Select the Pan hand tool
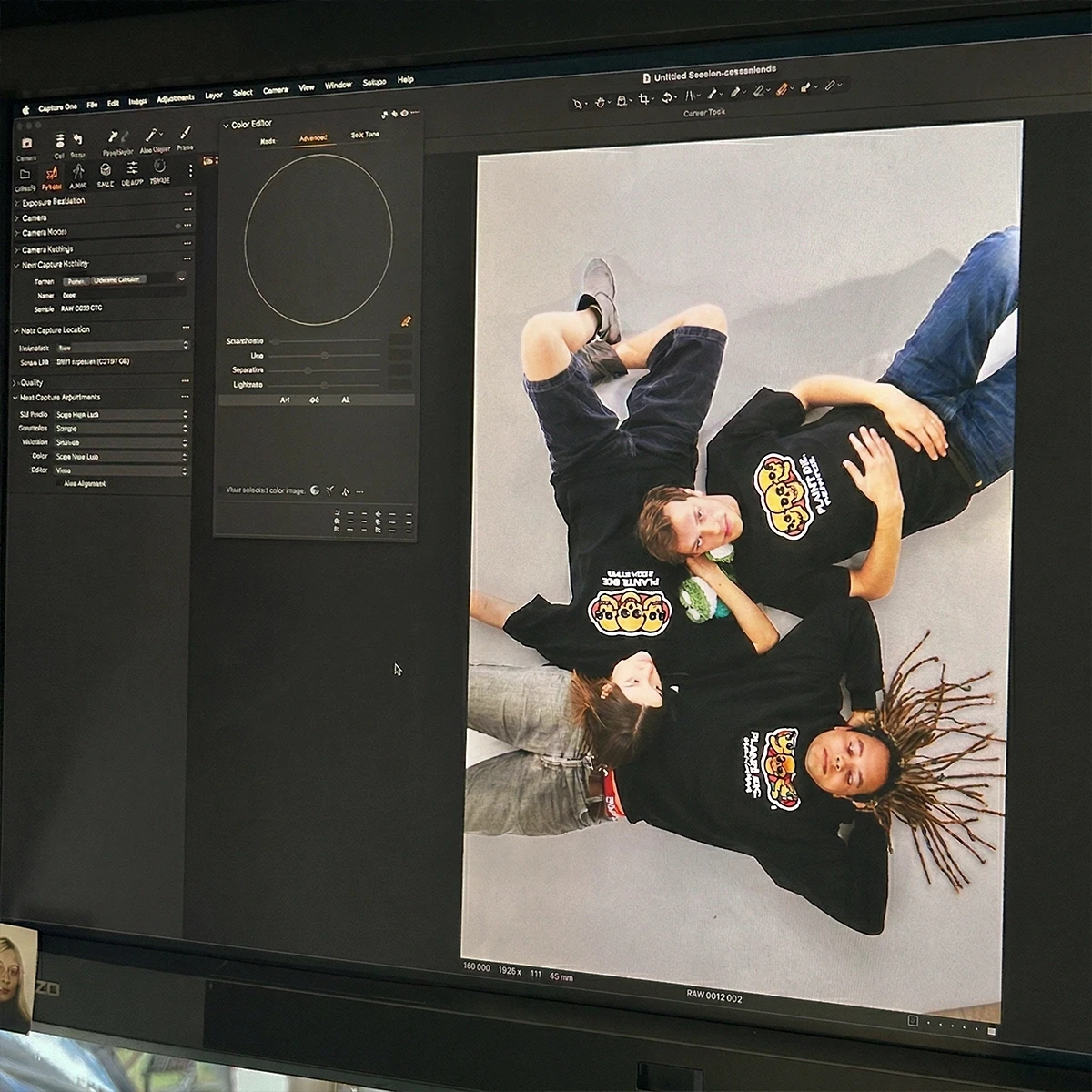Image resolution: width=1092 pixels, height=1092 pixels. tap(600, 102)
